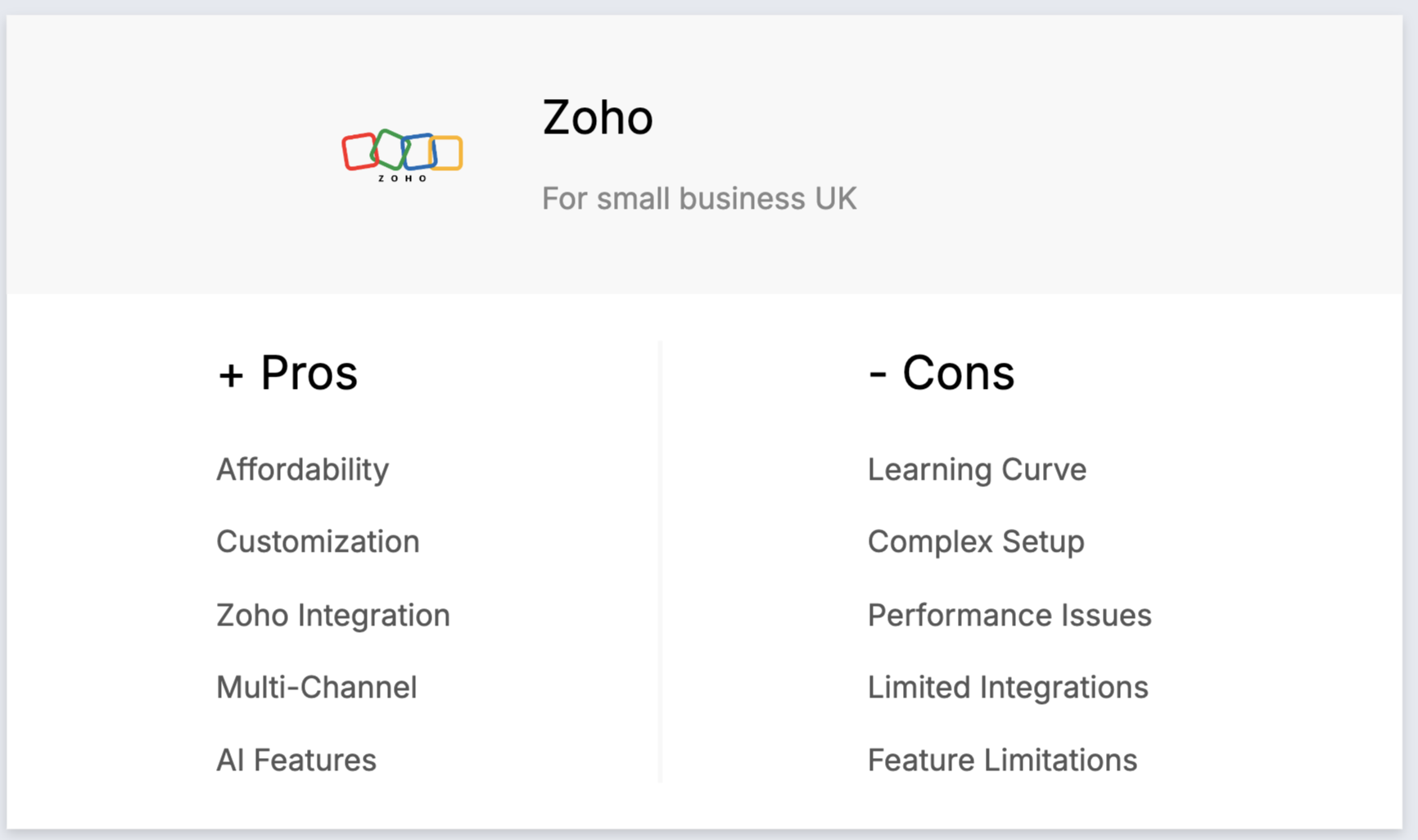1418x840 pixels.
Task: Click the Multi-Channel entry
Action: coord(317,688)
